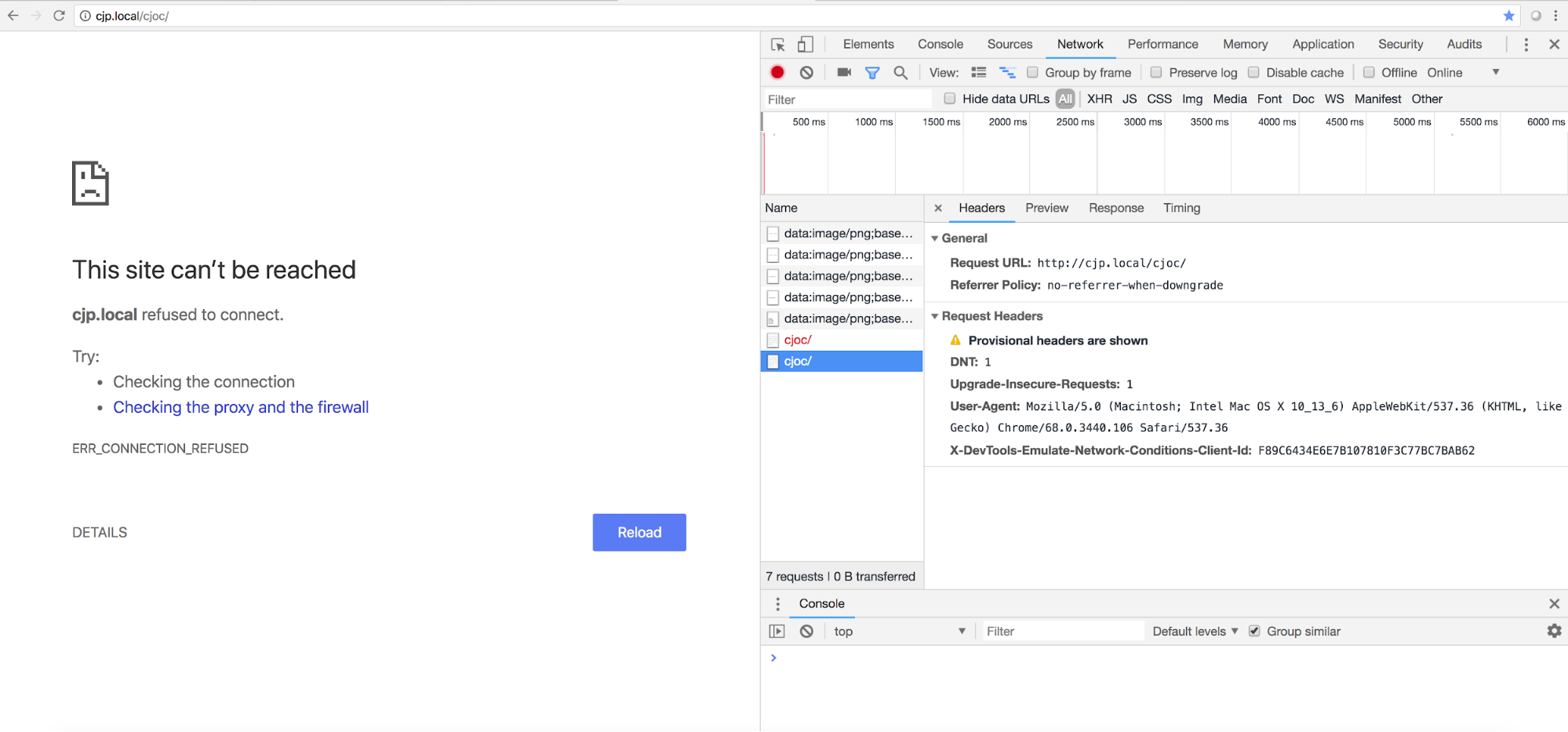The image size is (1568, 732).
Task: Open the Audits tab
Action: [1464, 45]
